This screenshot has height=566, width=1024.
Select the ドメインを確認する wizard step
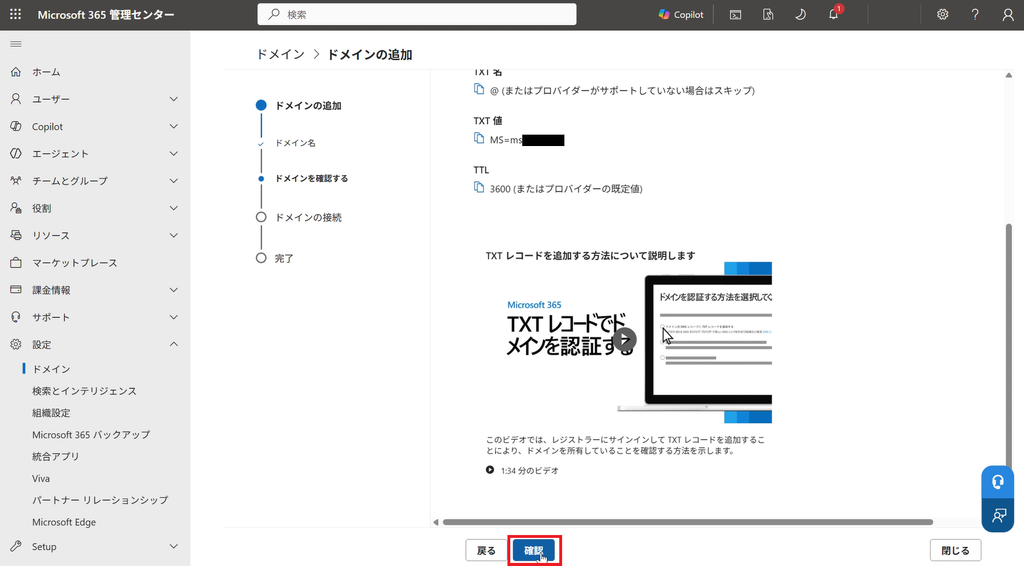[x=312, y=178]
